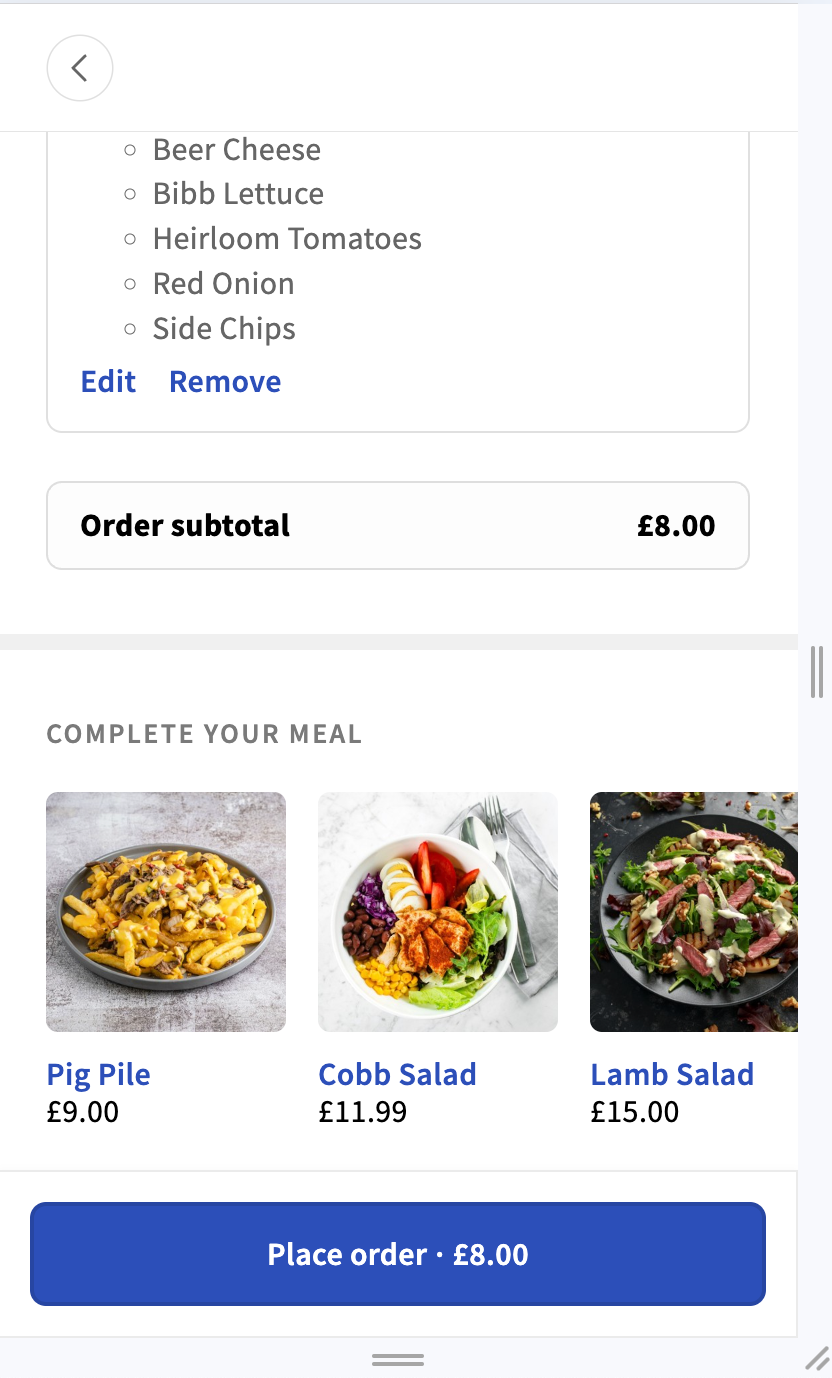832x1378 pixels.
Task: Add the Lamb Salad via its title
Action: [x=672, y=1075]
